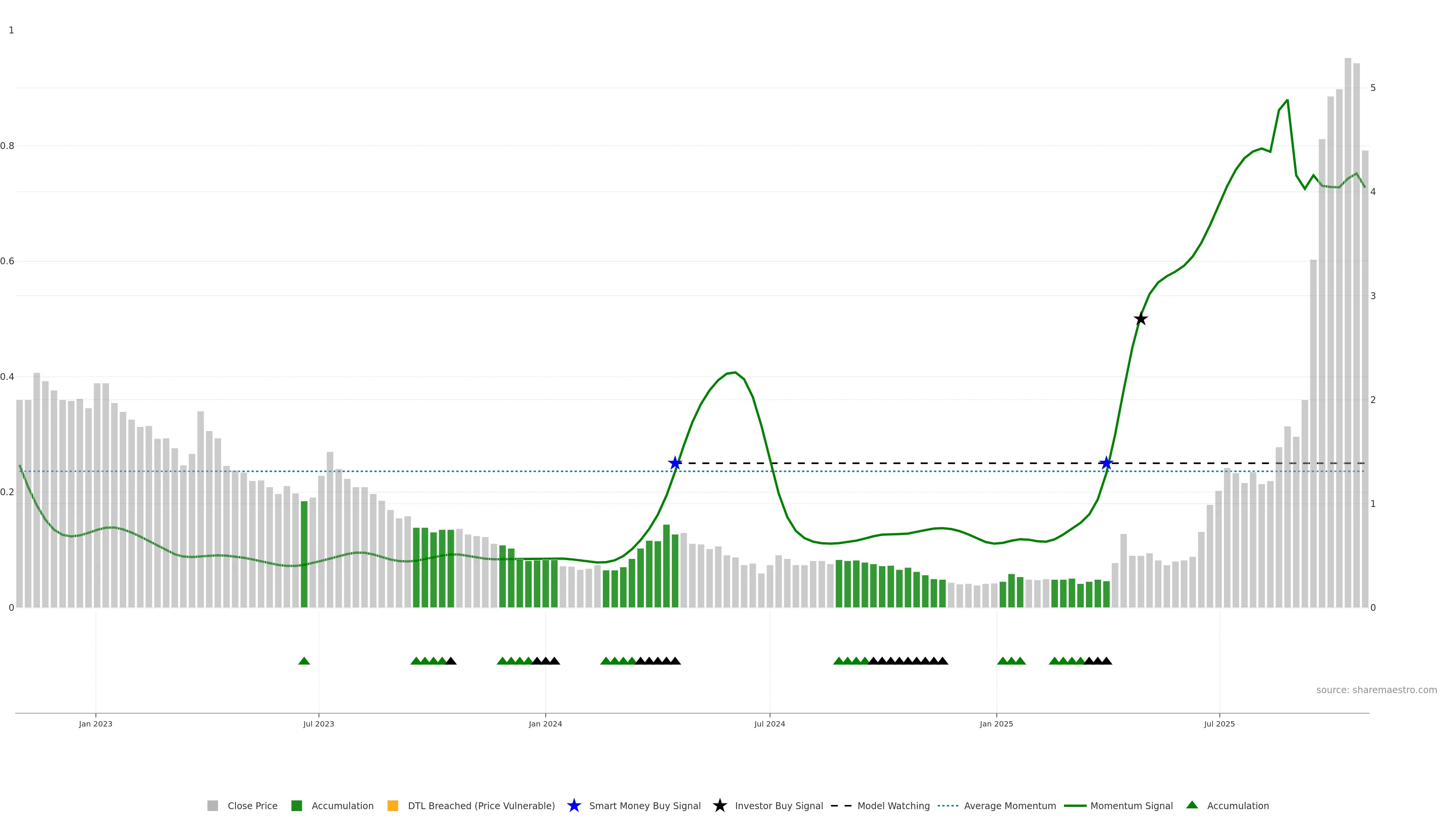Image resolution: width=1456 pixels, height=819 pixels.
Task: Click the gray Close Price color swatch
Action: pyautogui.click(x=212, y=806)
